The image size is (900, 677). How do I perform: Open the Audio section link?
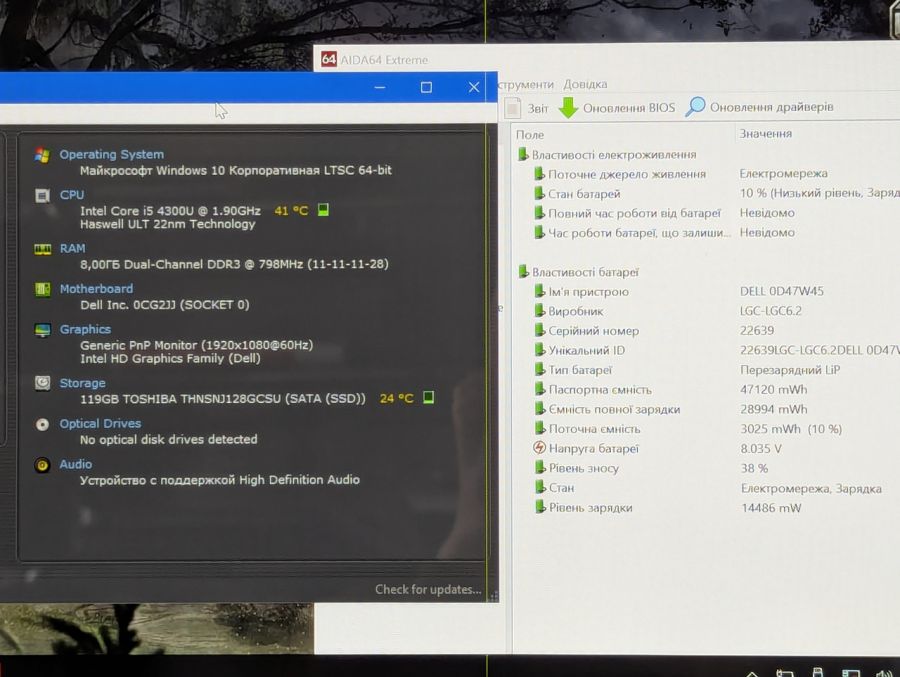[76, 464]
